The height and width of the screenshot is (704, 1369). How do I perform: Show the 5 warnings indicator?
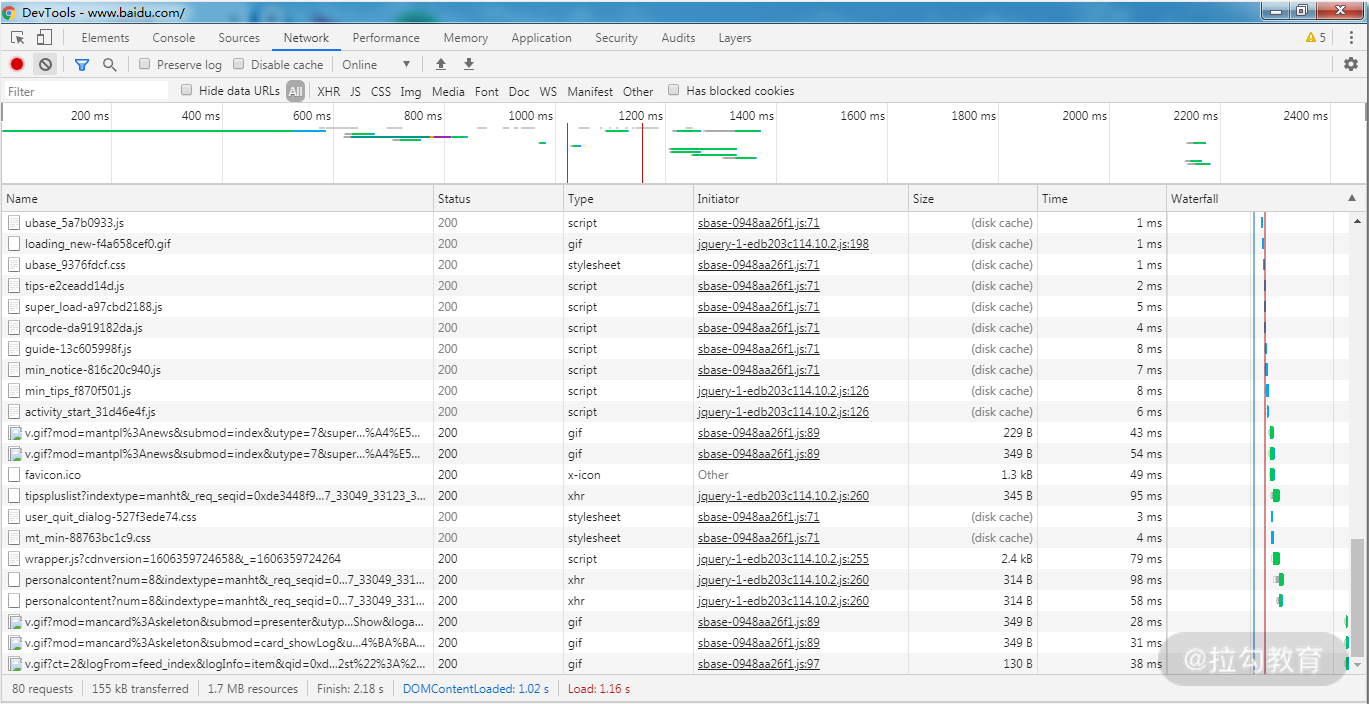click(1316, 38)
